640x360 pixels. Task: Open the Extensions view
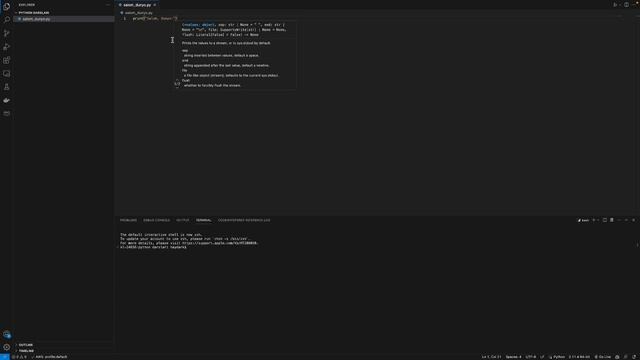click(7, 60)
